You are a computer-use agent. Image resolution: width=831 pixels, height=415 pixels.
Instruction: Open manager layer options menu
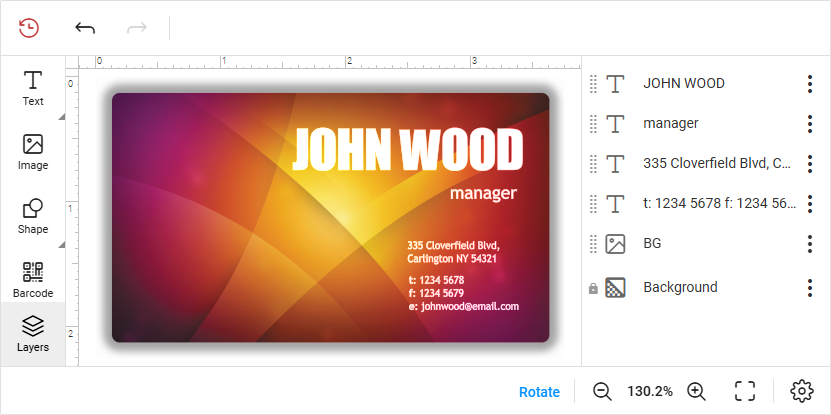810,123
